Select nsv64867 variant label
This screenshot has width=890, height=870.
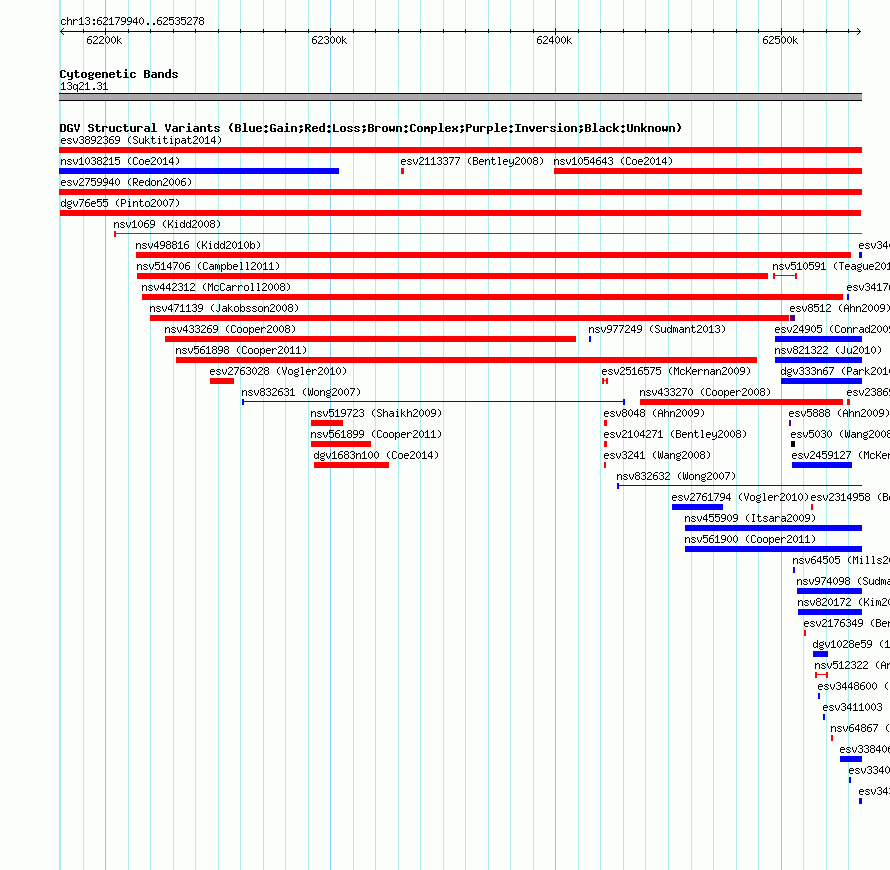(x=860, y=728)
